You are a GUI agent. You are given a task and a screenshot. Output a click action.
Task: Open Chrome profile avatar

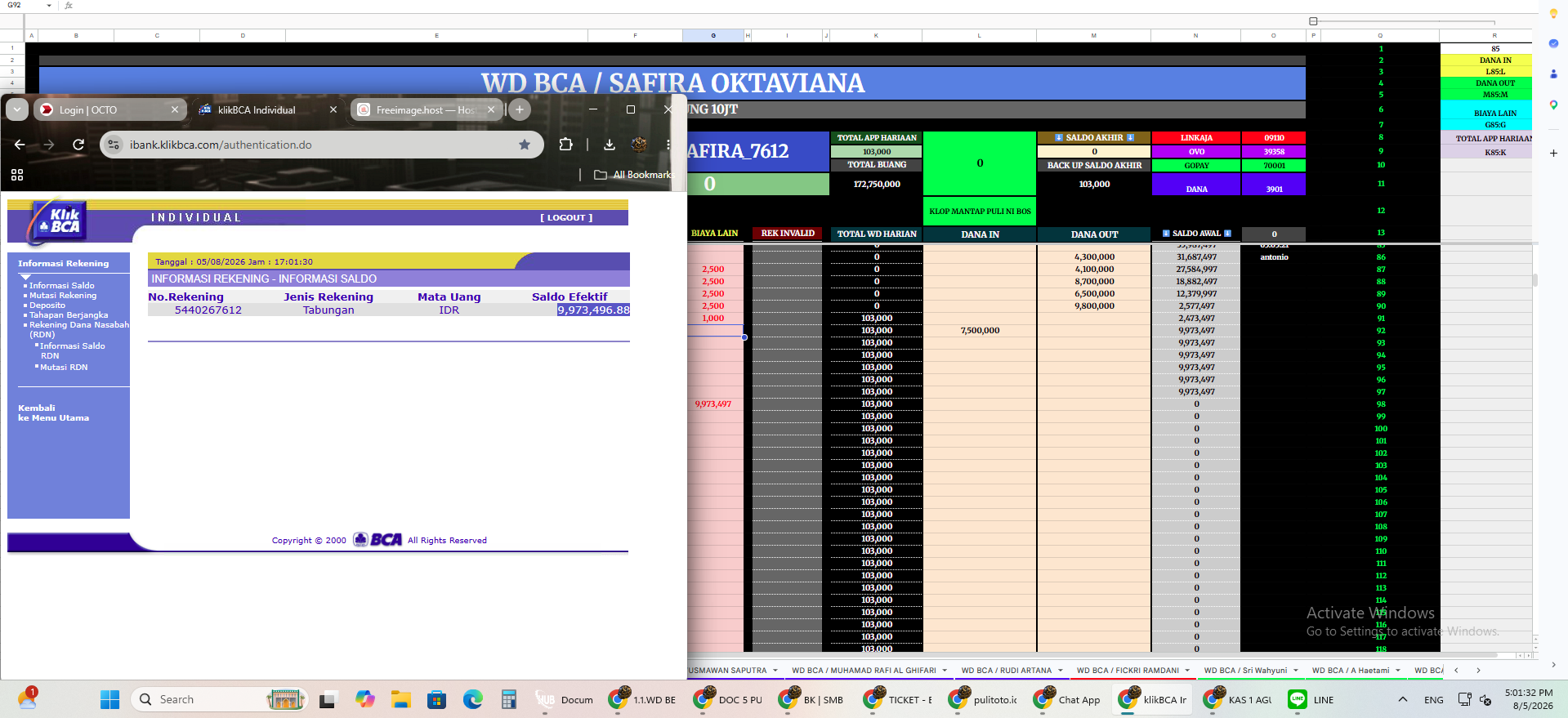[639, 145]
